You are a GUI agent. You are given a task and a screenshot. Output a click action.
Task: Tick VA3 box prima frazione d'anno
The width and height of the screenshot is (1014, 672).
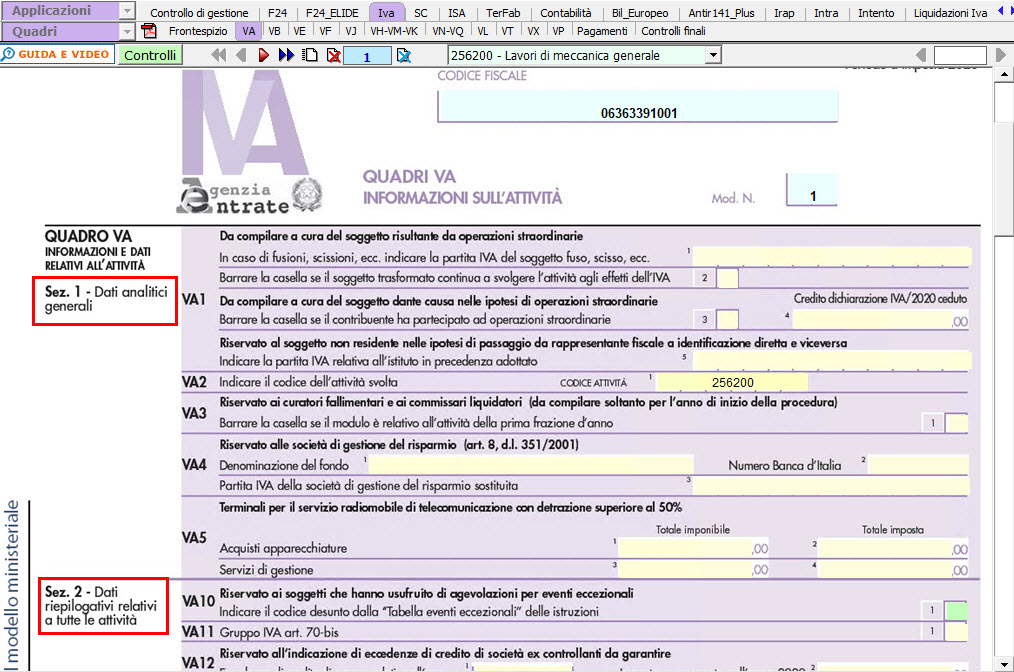(956, 423)
